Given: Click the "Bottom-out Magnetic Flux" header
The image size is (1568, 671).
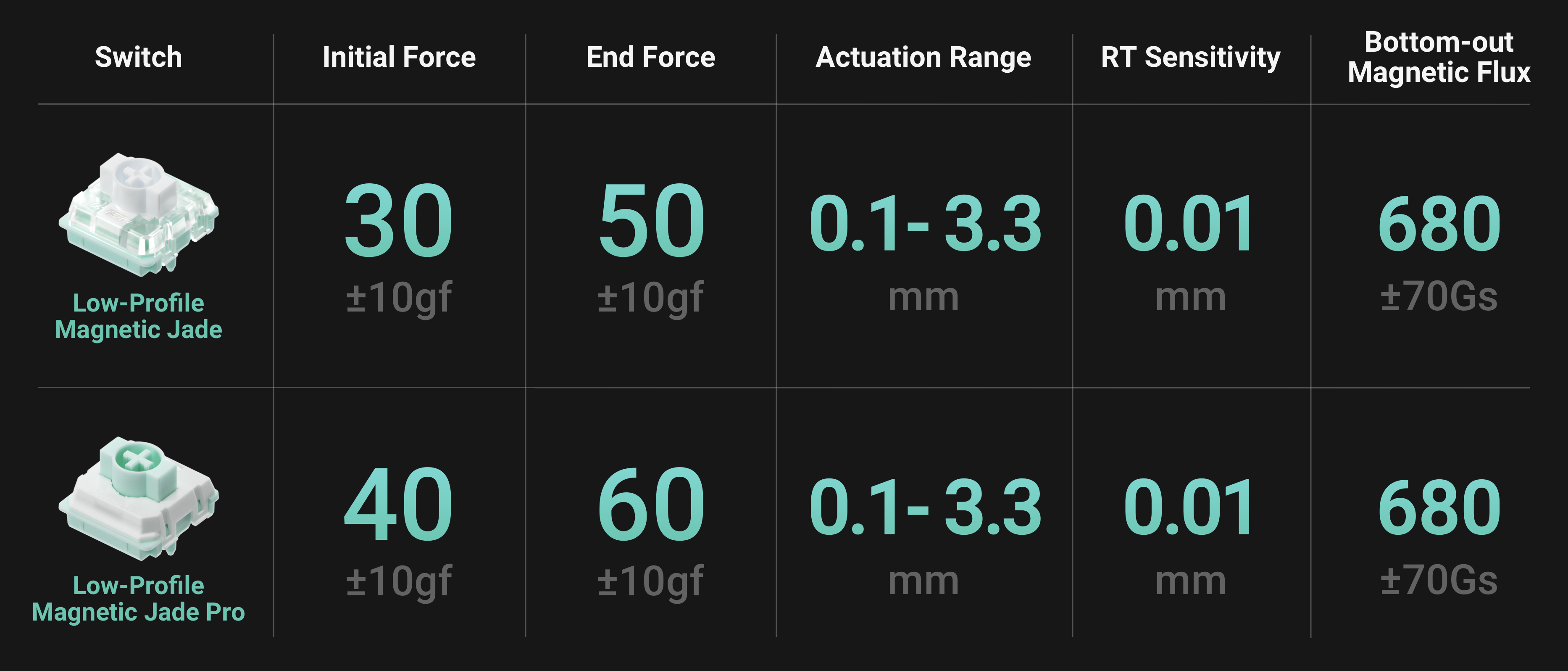Looking at the screenshot, I should point(1438,57).
